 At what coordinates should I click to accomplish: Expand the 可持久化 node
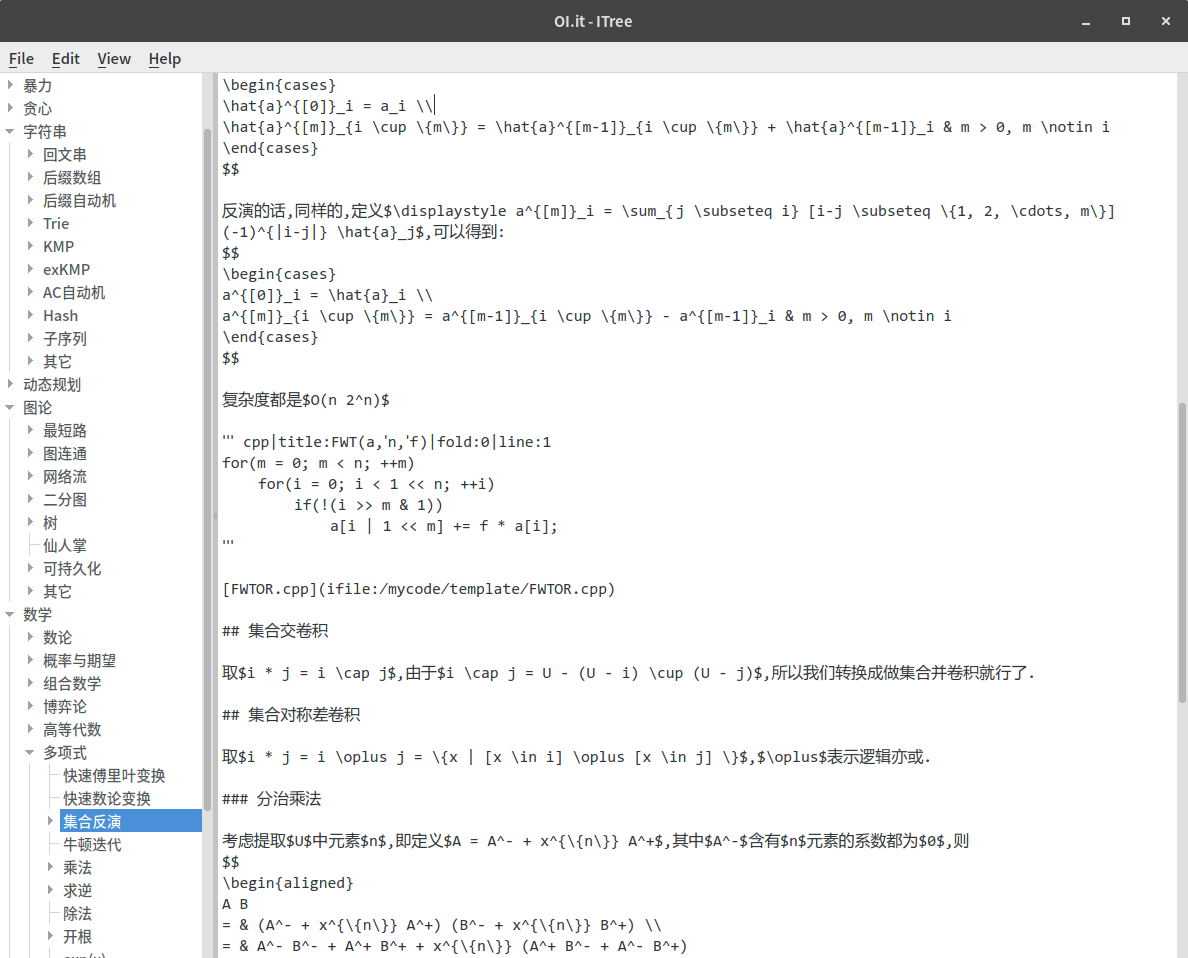pos(30,568)
